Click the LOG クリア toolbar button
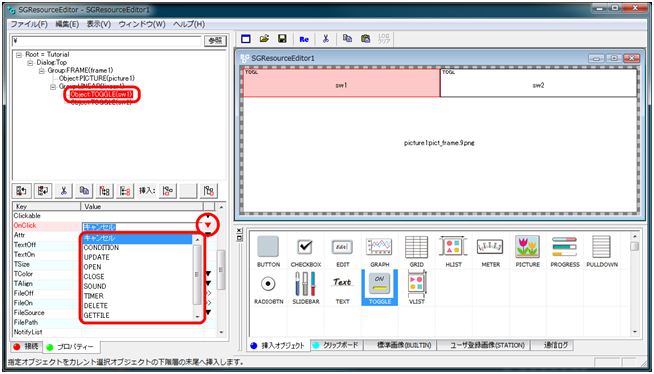The image size is (654, 374). (384, 39)
